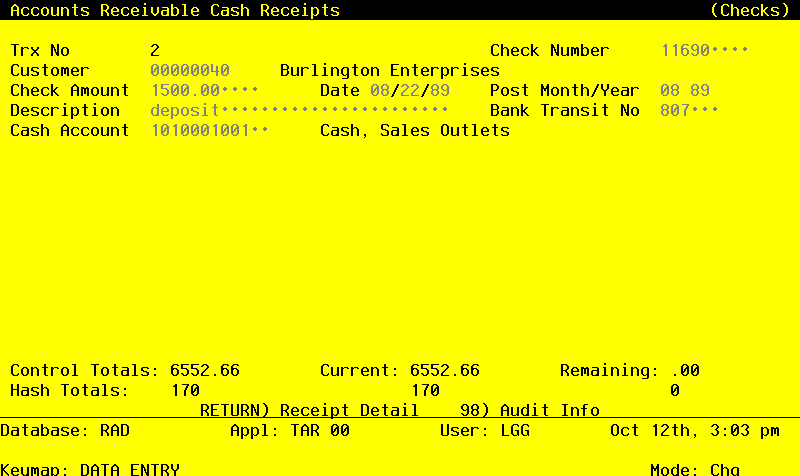Click the Control Totals value 6552.66

(205, 370)
